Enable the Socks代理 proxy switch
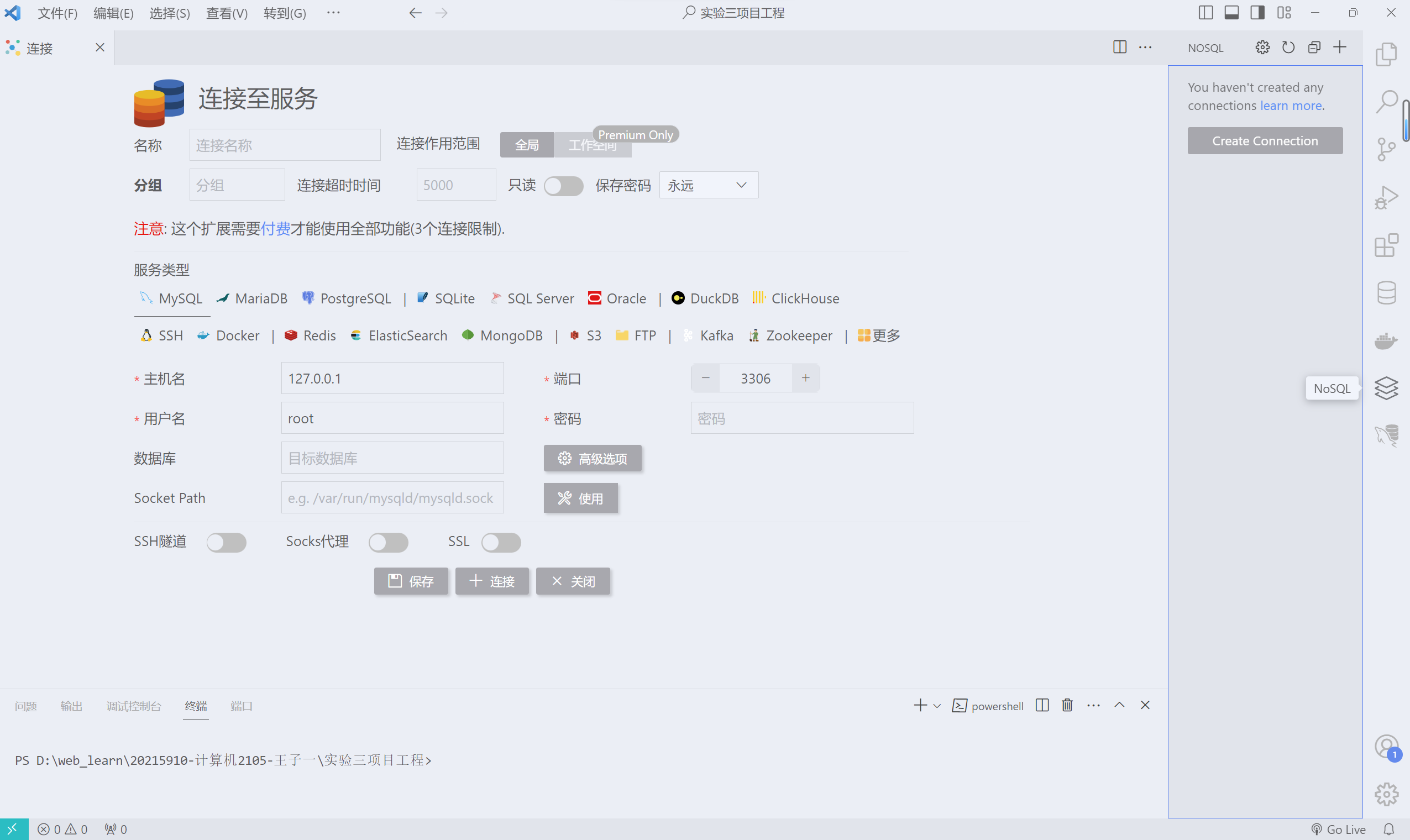Image resolution: width=1410 pixels, height=840 pixels. 389,542
